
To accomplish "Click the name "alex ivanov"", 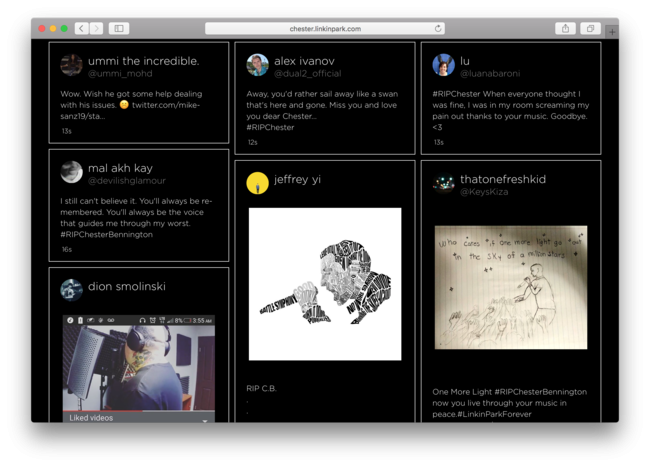I will (x=304, y=61).
